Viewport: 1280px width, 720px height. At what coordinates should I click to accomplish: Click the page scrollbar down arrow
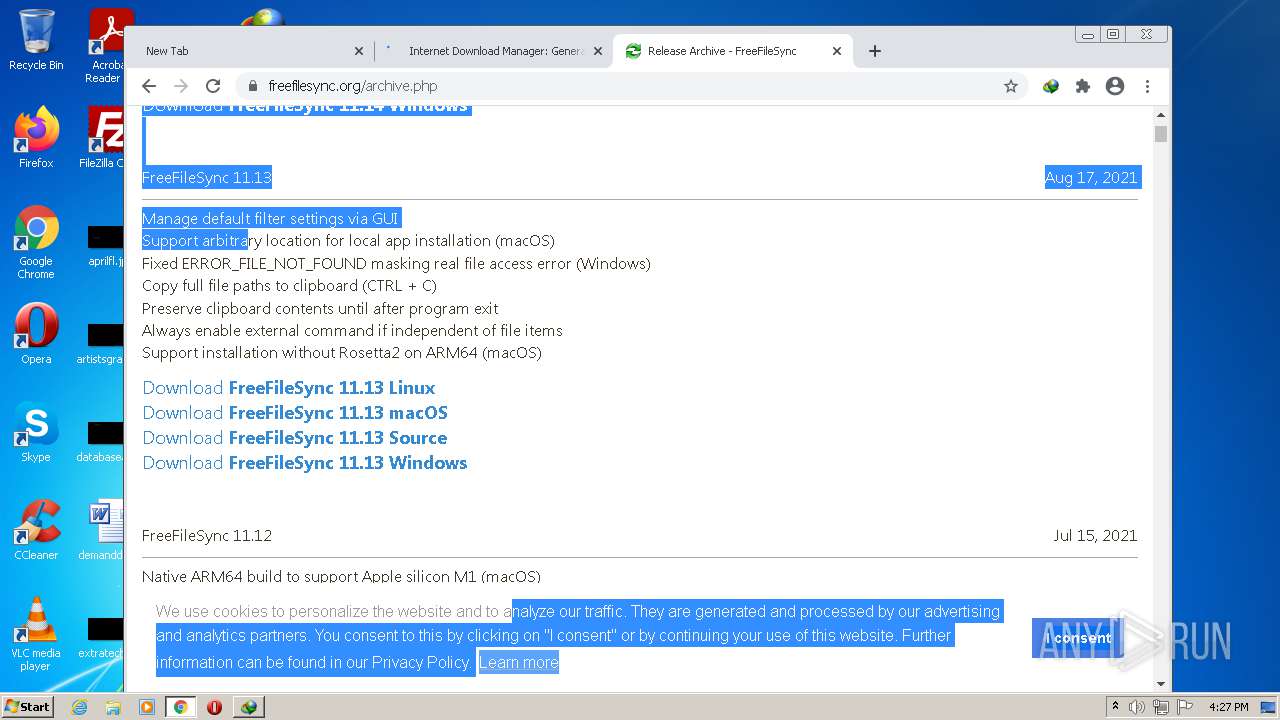pyautogui.click(x=1161, y=684)
